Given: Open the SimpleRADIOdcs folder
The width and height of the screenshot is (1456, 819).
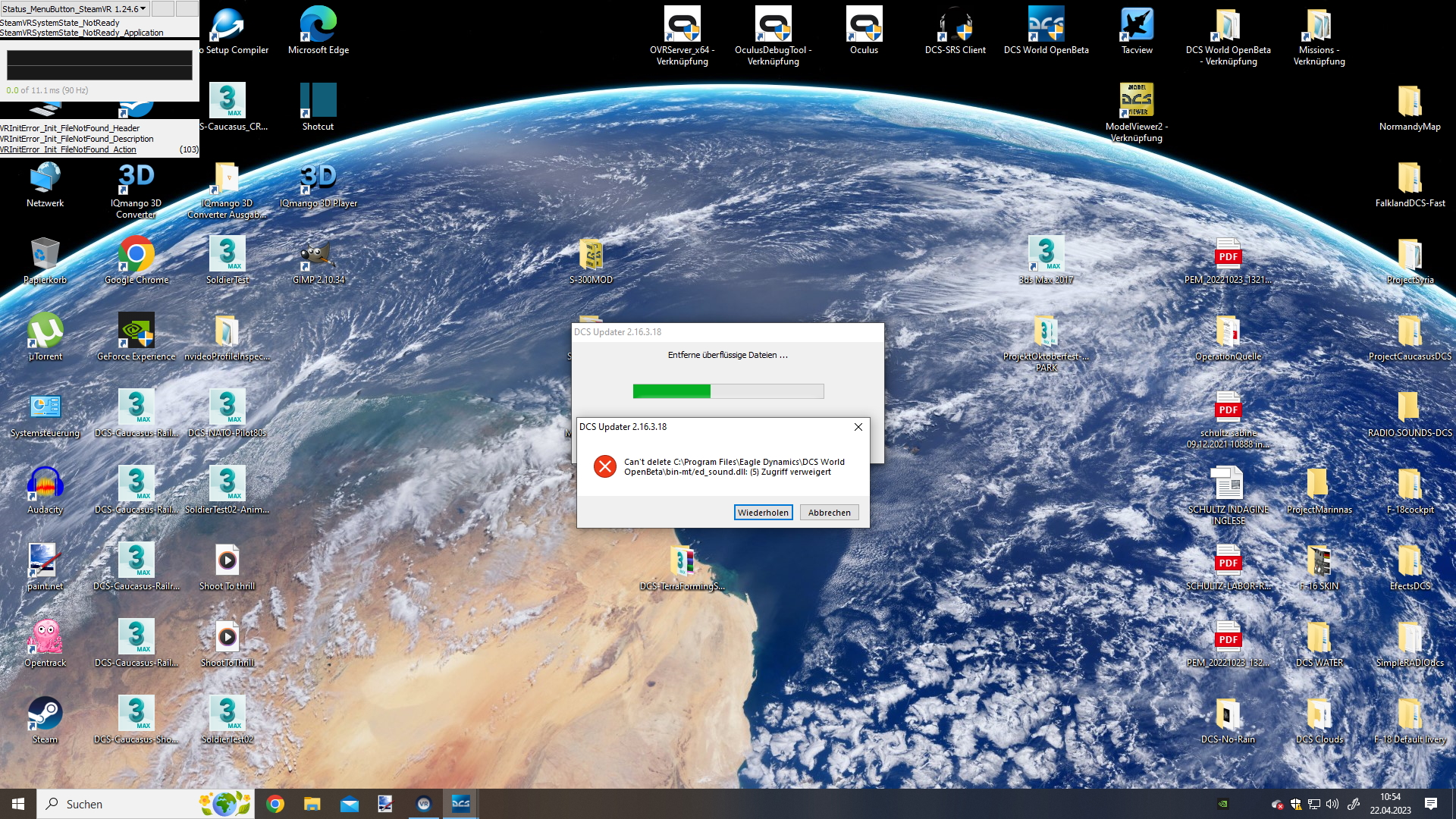Looking at the screenshot, I should [1410, 644].
